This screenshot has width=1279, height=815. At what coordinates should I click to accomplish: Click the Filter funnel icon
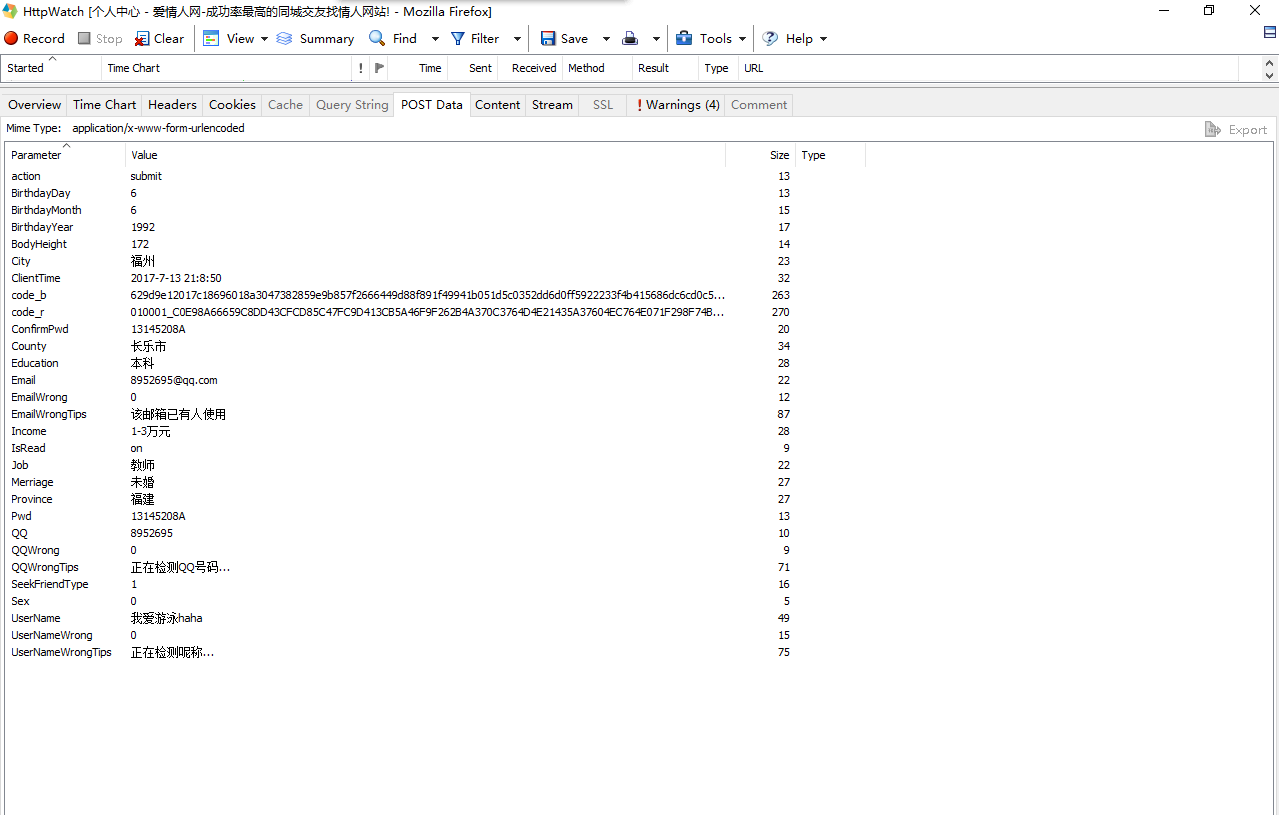pyautogui.click(x=458, y=38)
